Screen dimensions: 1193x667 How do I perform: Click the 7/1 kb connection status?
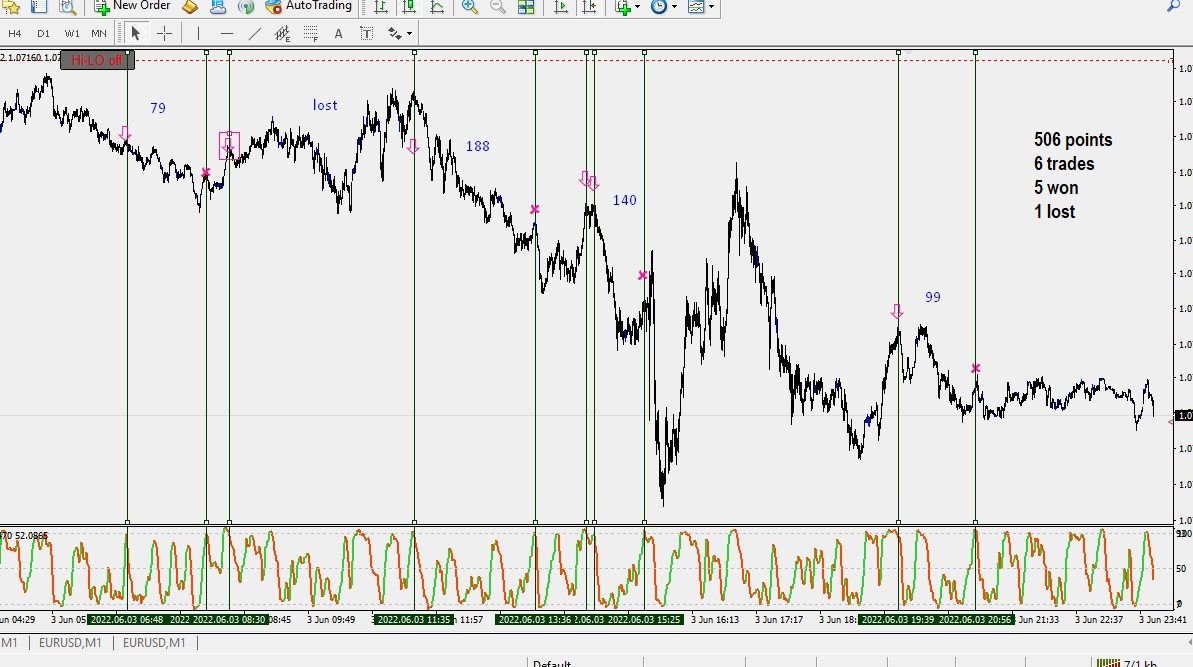(1126, 663)
